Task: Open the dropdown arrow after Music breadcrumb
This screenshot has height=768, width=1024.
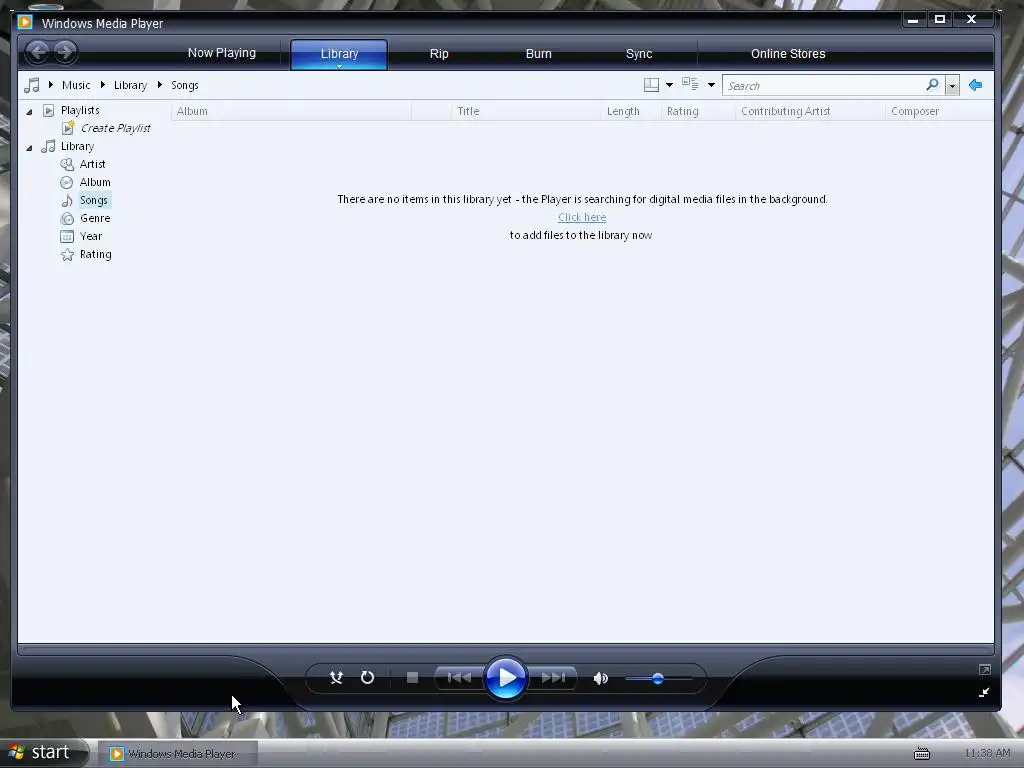Action: [x=103, y=85]
